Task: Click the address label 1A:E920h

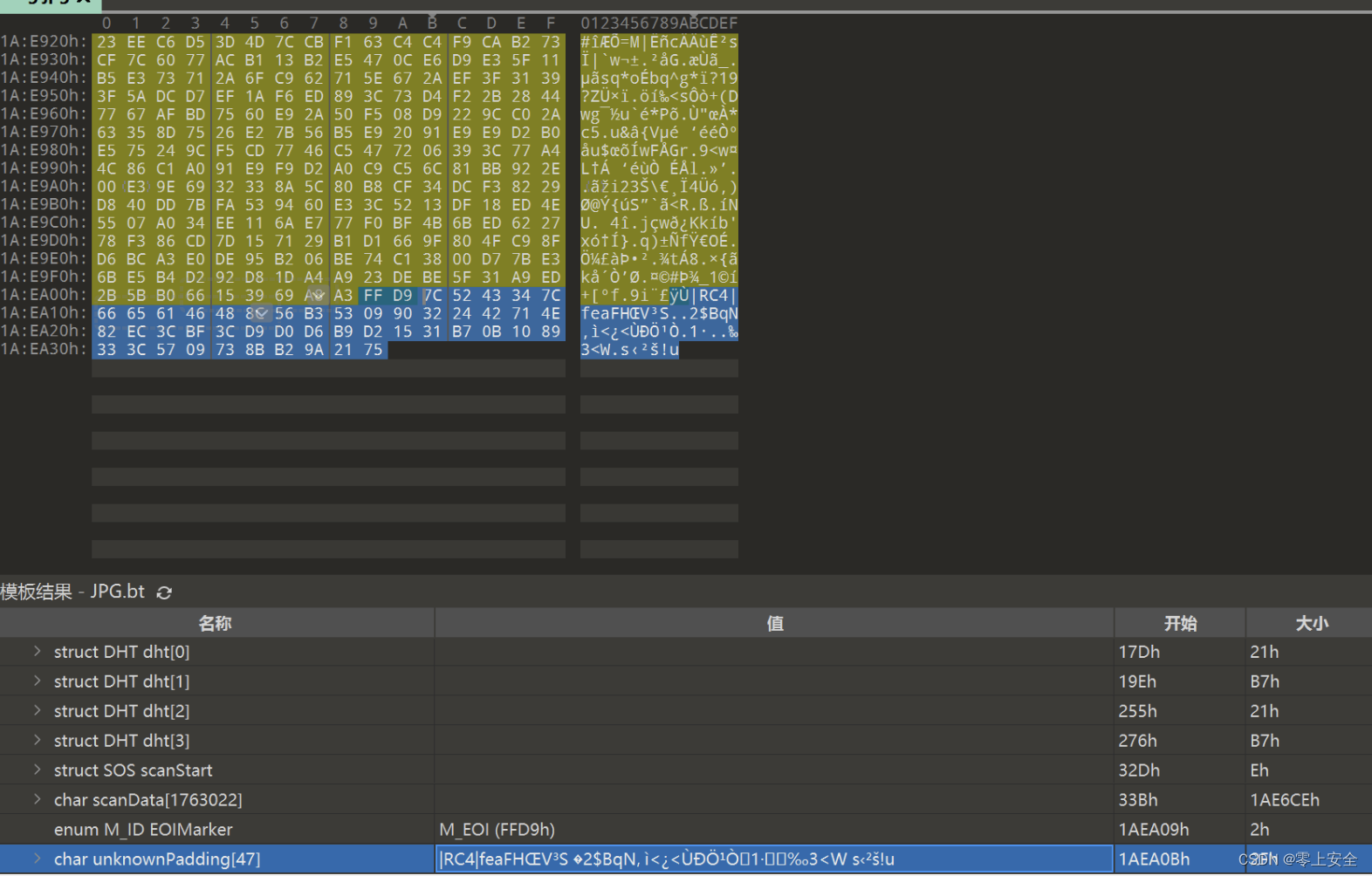Action: click(44, 42)
